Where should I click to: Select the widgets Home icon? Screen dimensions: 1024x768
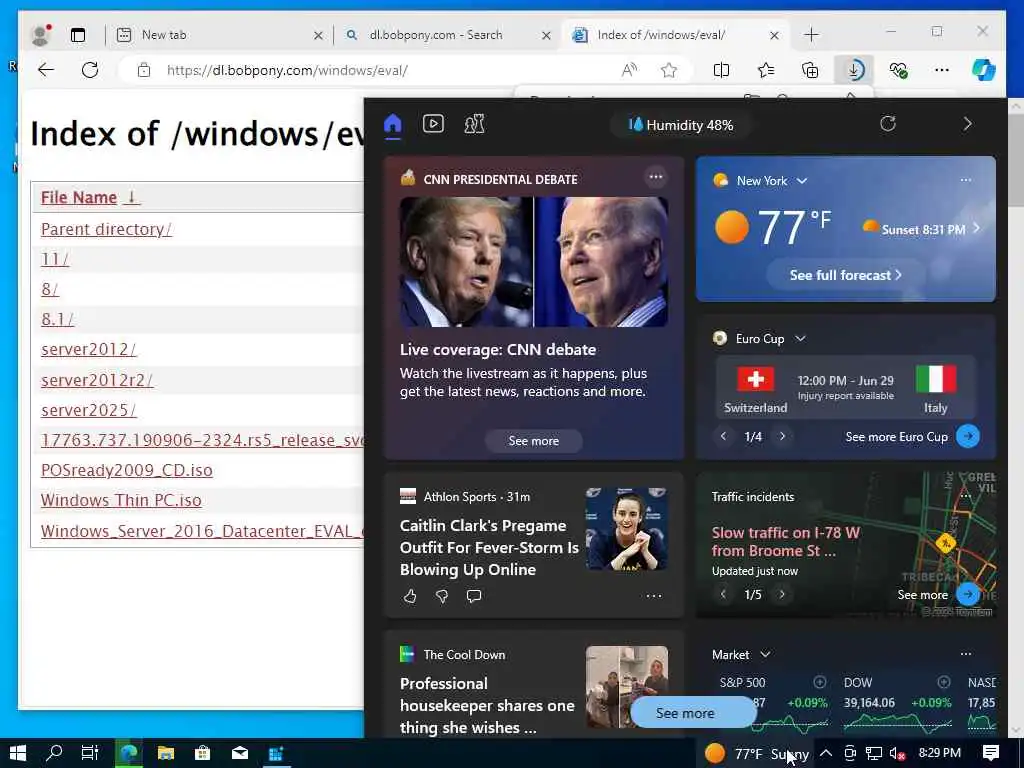[x=392, y=124]
